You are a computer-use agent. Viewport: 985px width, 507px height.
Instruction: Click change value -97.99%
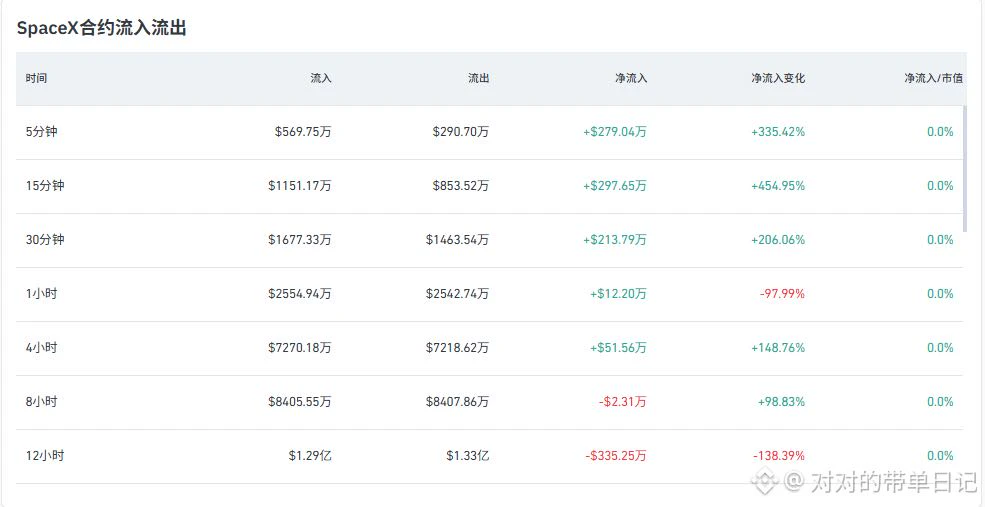click(782, 294)
